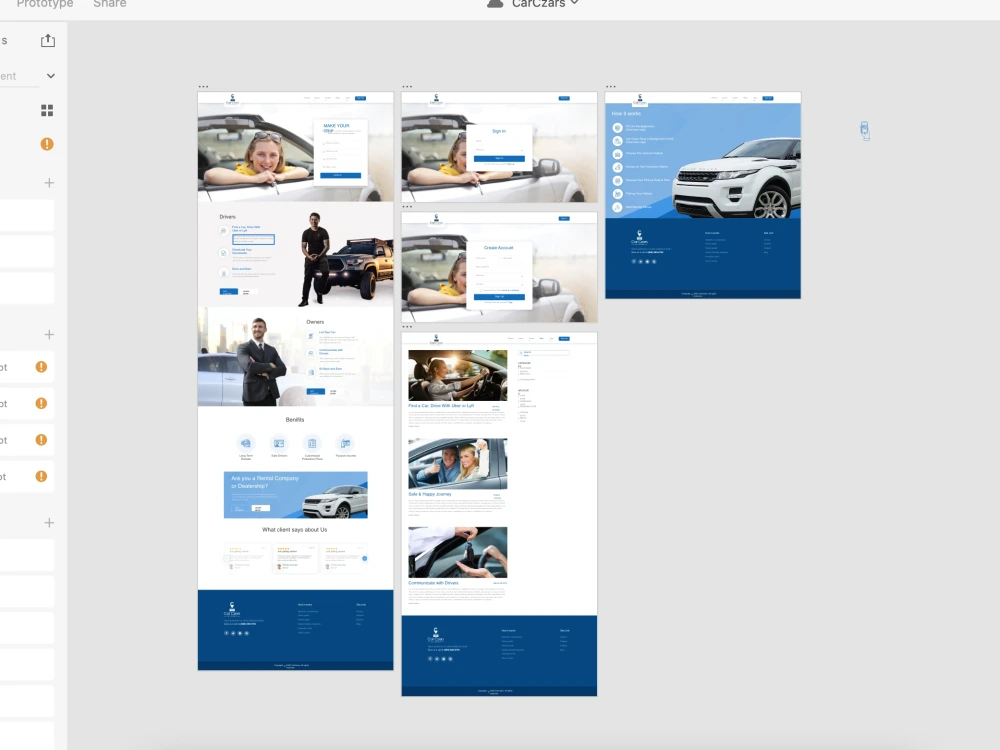The image size is (1000, 750).
Task: Select the How it works artboard title handle
Action: [611, 86]
